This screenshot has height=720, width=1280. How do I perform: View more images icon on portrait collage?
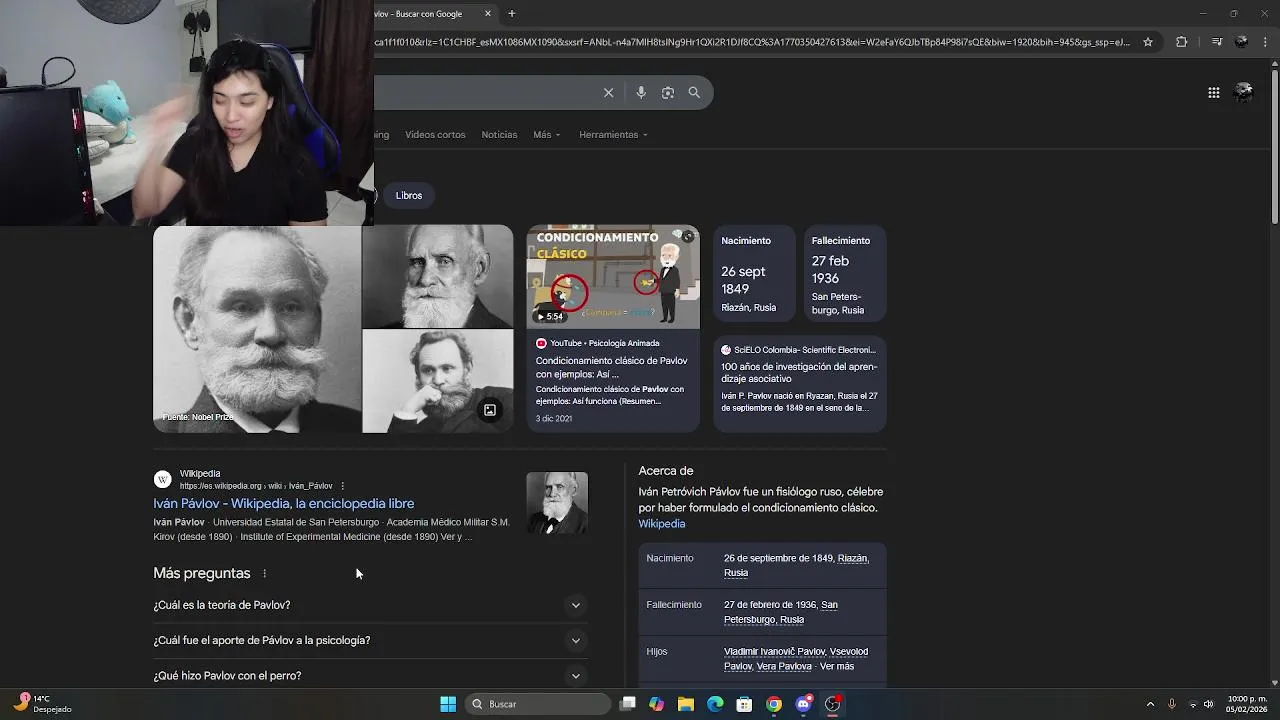tap(490, 410)
